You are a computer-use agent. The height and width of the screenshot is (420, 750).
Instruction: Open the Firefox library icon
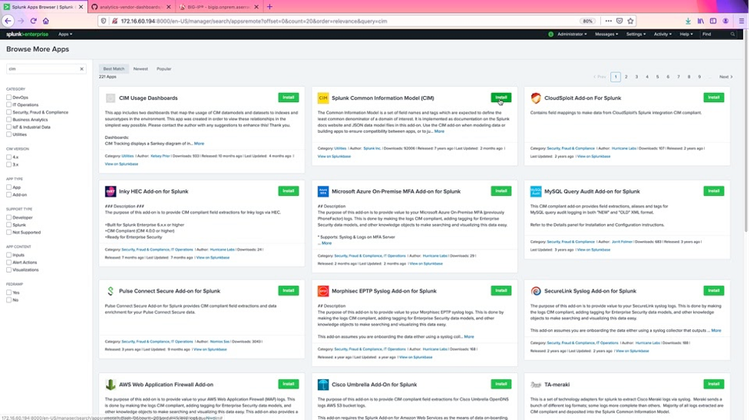click(700, 21)
